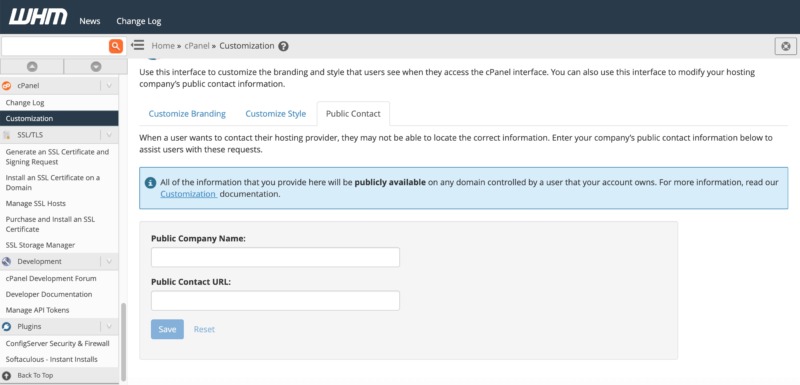Open Softaculous - Instant Installs

(x=52, y=360)
